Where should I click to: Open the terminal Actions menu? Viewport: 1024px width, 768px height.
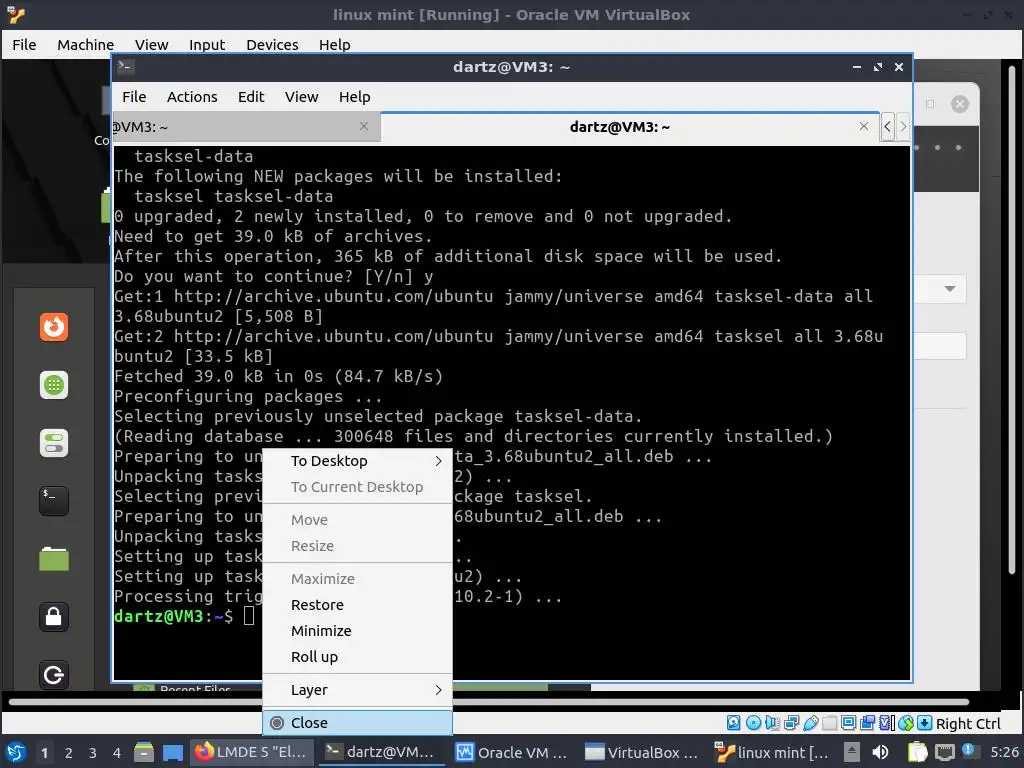pos(192,97)
